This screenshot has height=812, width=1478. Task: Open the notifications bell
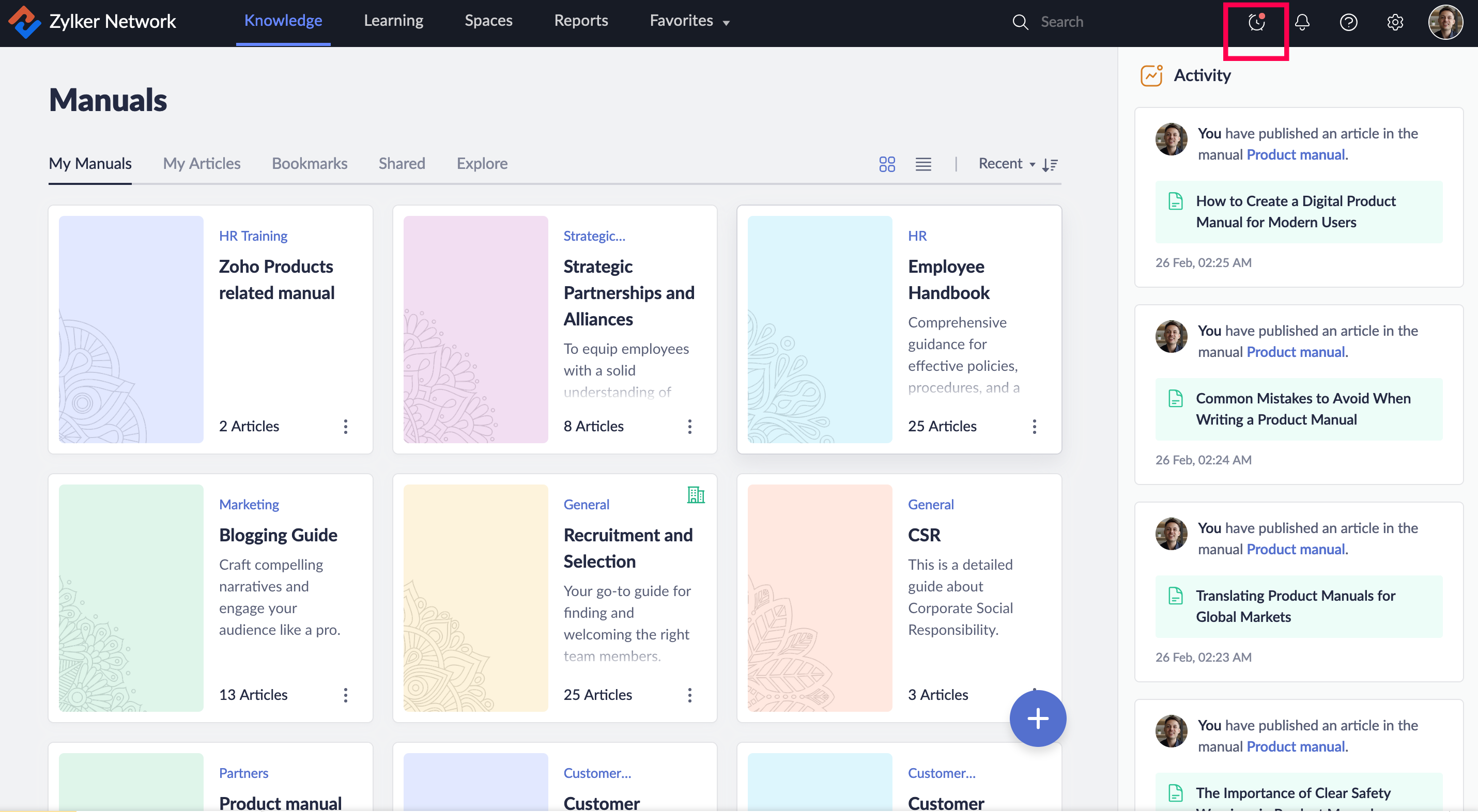1302,22
